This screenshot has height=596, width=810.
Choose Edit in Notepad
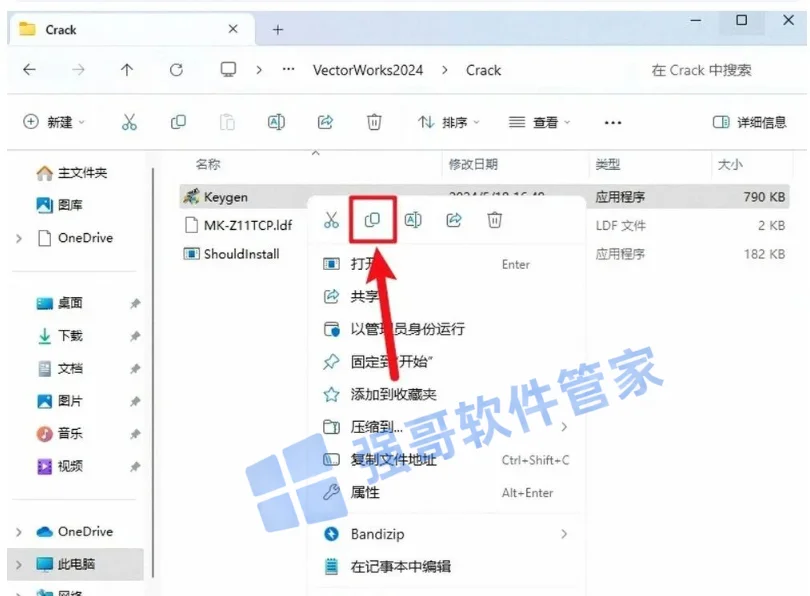click(x=447, y=567)
